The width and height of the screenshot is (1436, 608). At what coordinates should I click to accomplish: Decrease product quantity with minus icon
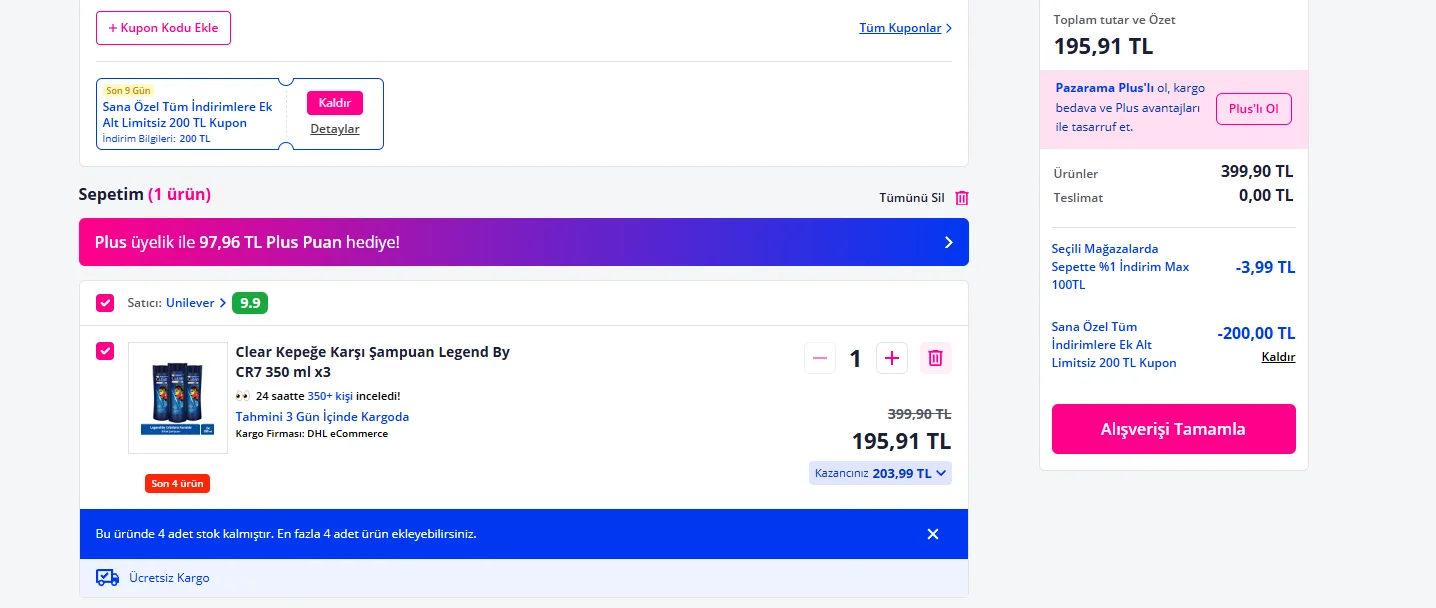point(820,358)
